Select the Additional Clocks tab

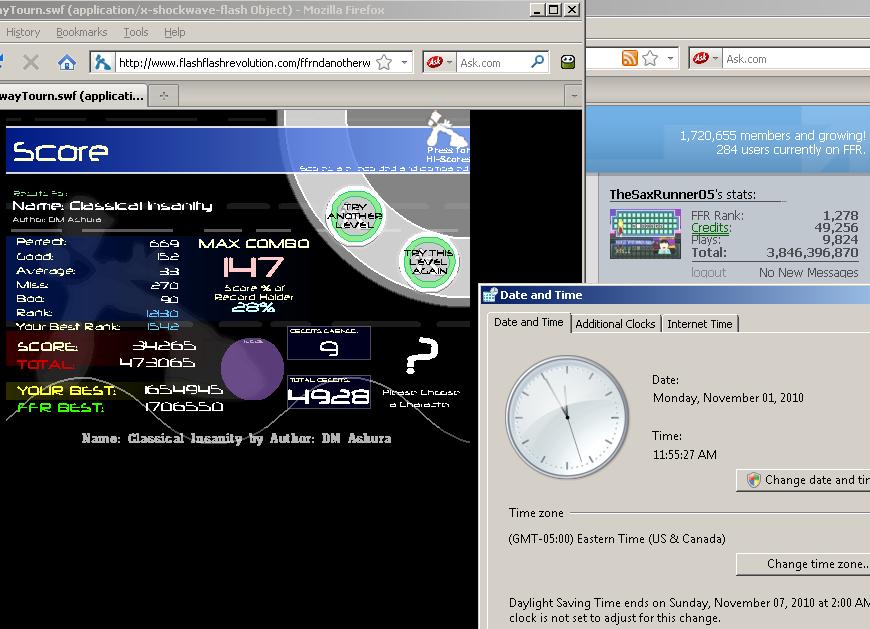click(x=615, y=324)
